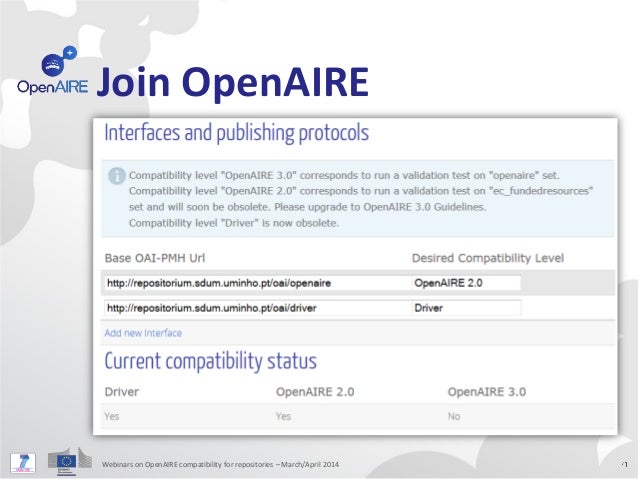Click the 'OpenAIRE 2.0' status column header

[315, 392]
